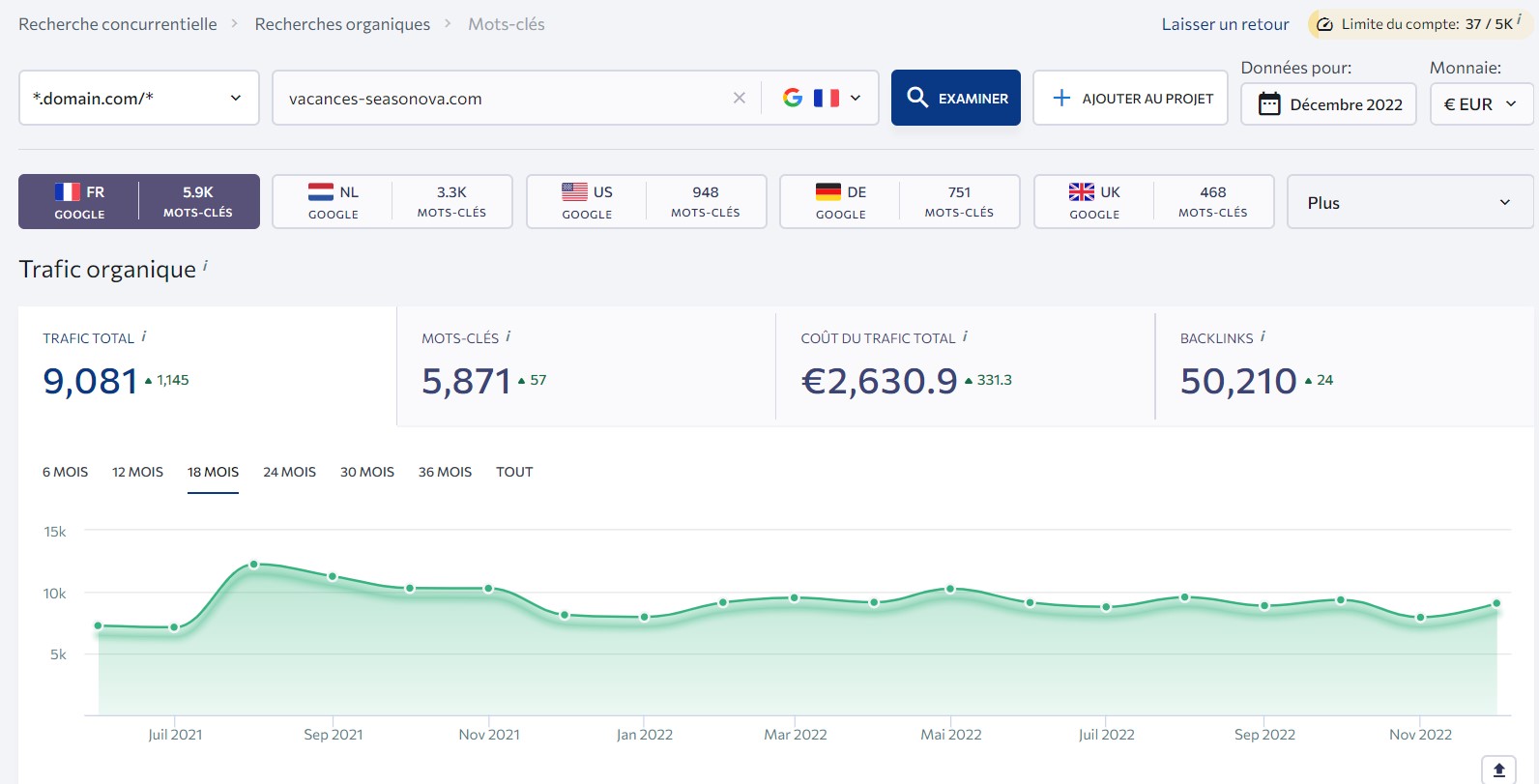Click the peak chart point near Août 2021
The width and height of the screenshot is (1539, 784).
(x=254, y=564)
